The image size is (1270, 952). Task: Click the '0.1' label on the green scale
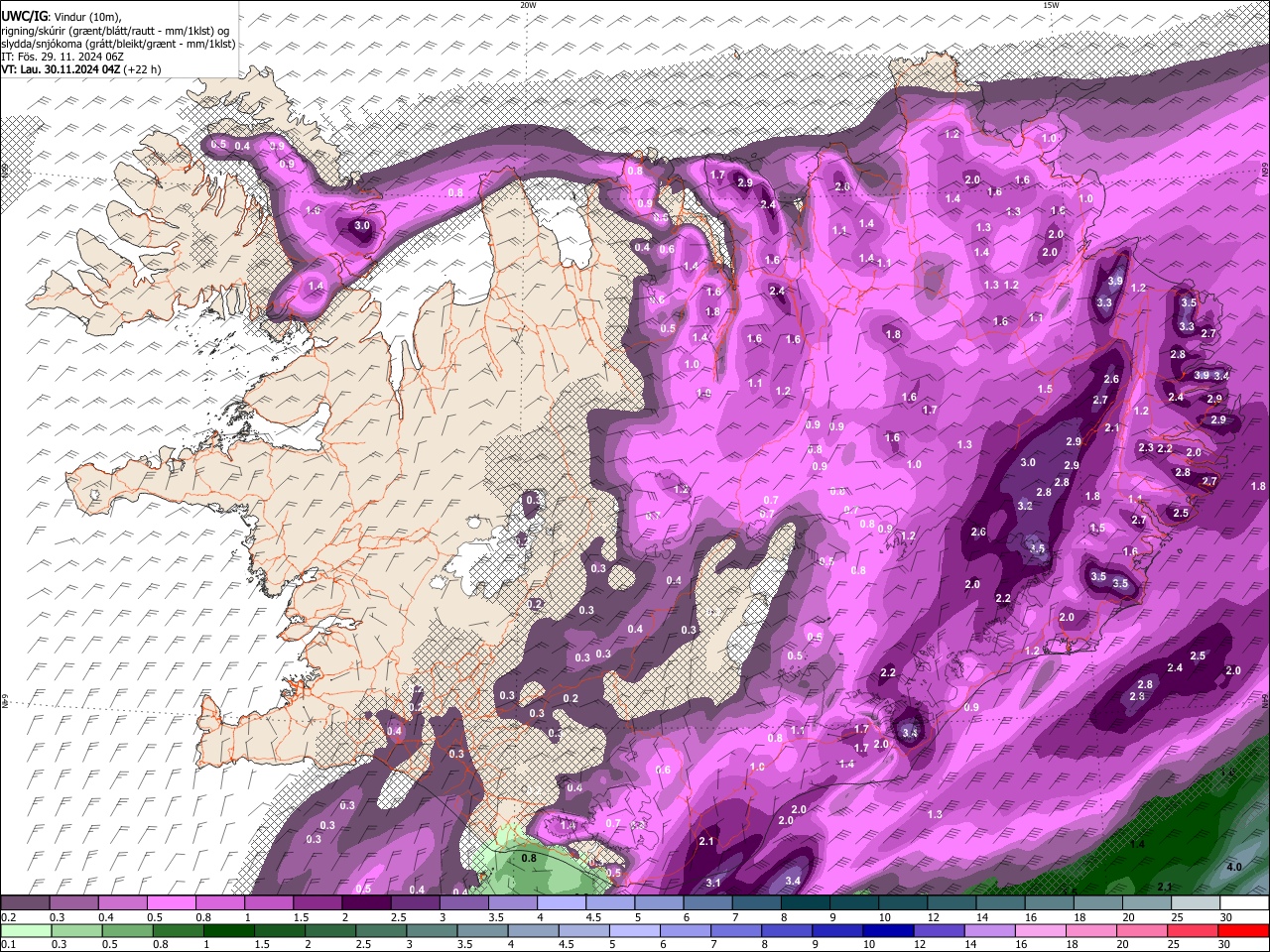pos(8,946)
